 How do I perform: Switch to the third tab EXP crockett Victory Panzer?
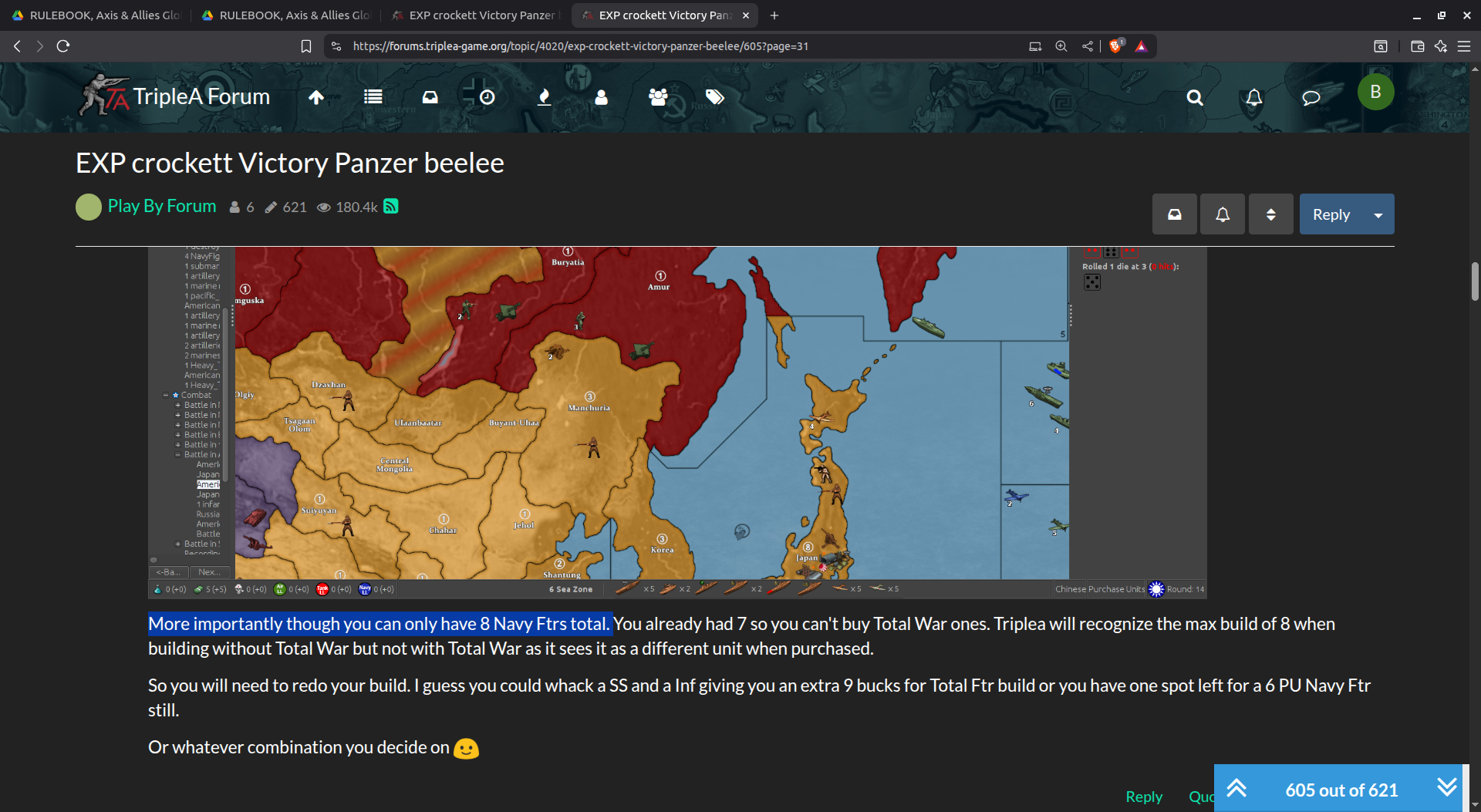pos(475,15)
